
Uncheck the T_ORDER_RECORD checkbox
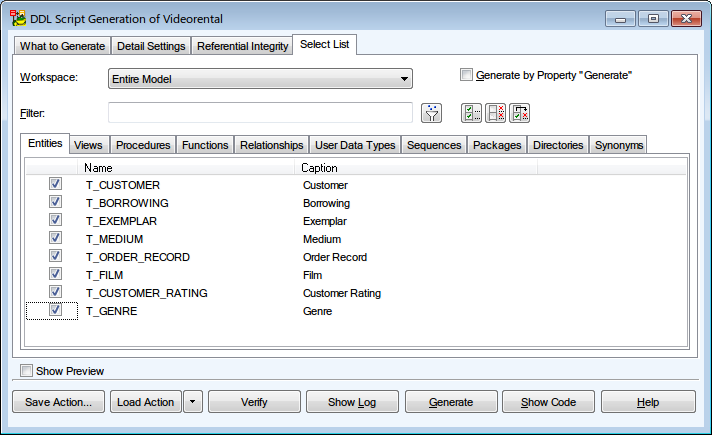click(55, 256)
